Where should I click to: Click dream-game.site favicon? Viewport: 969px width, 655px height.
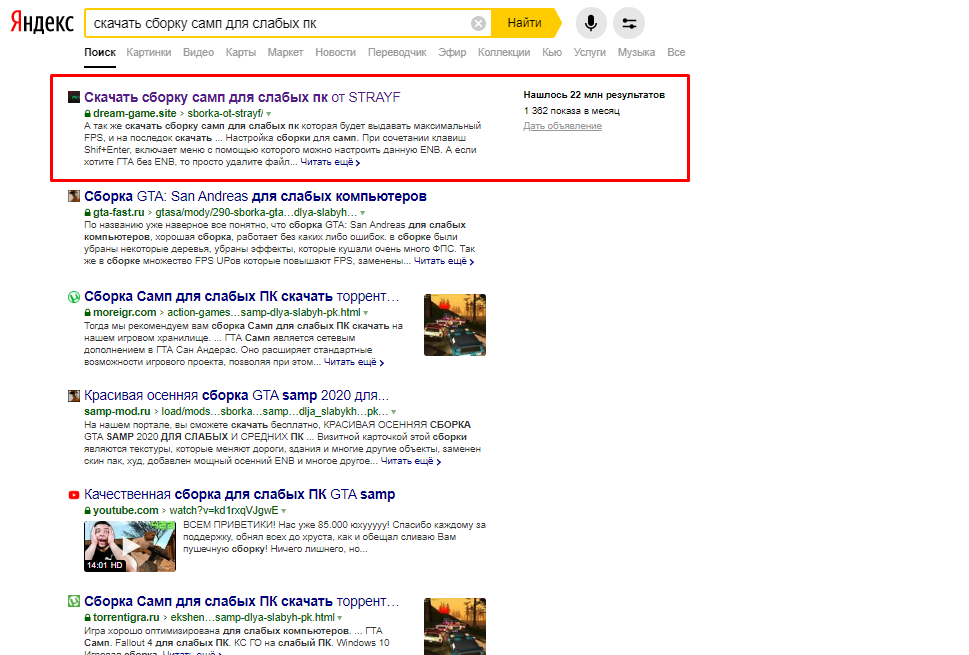point(74,97)
